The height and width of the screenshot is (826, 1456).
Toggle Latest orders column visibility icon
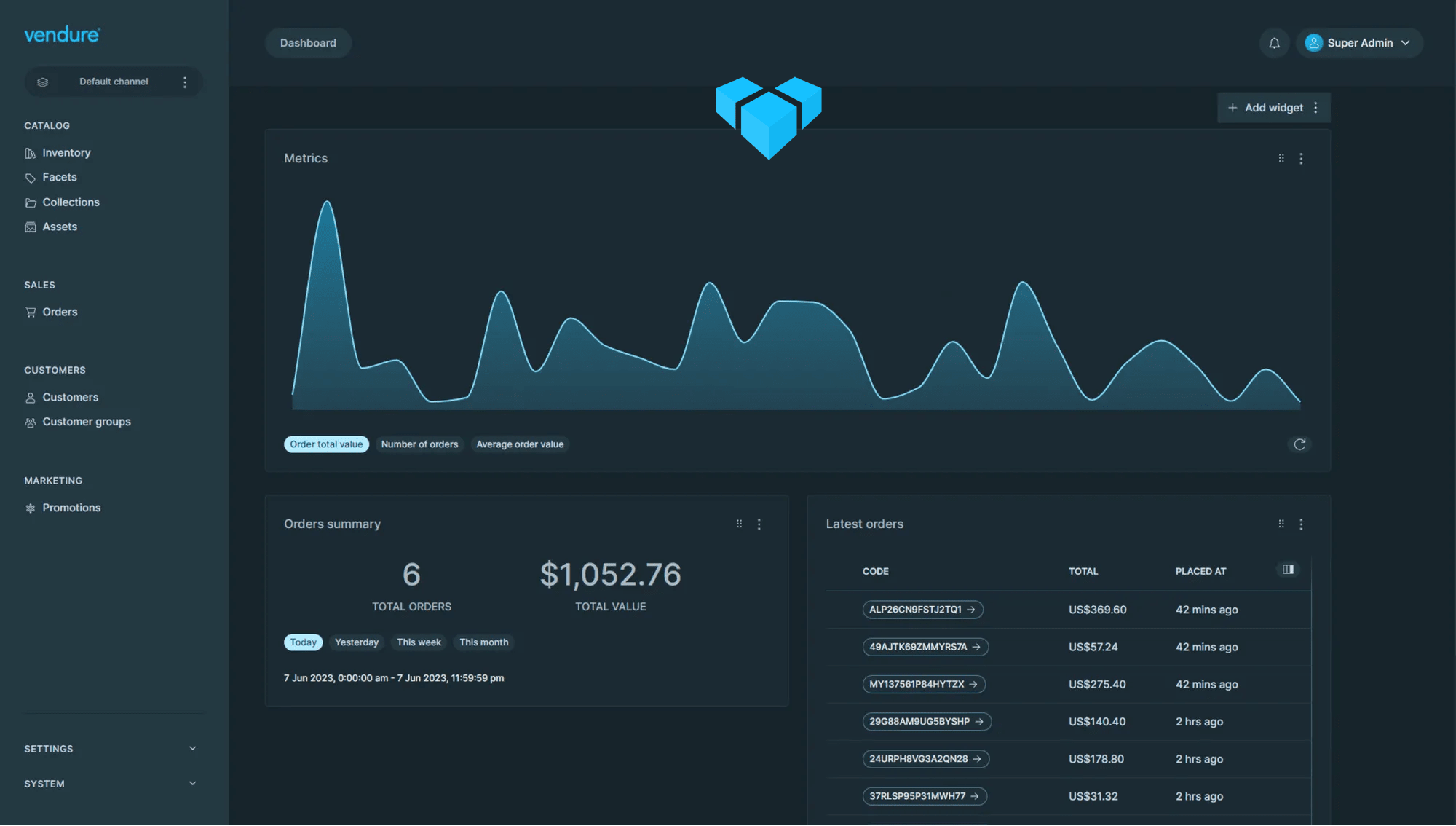pos(1288,570)
